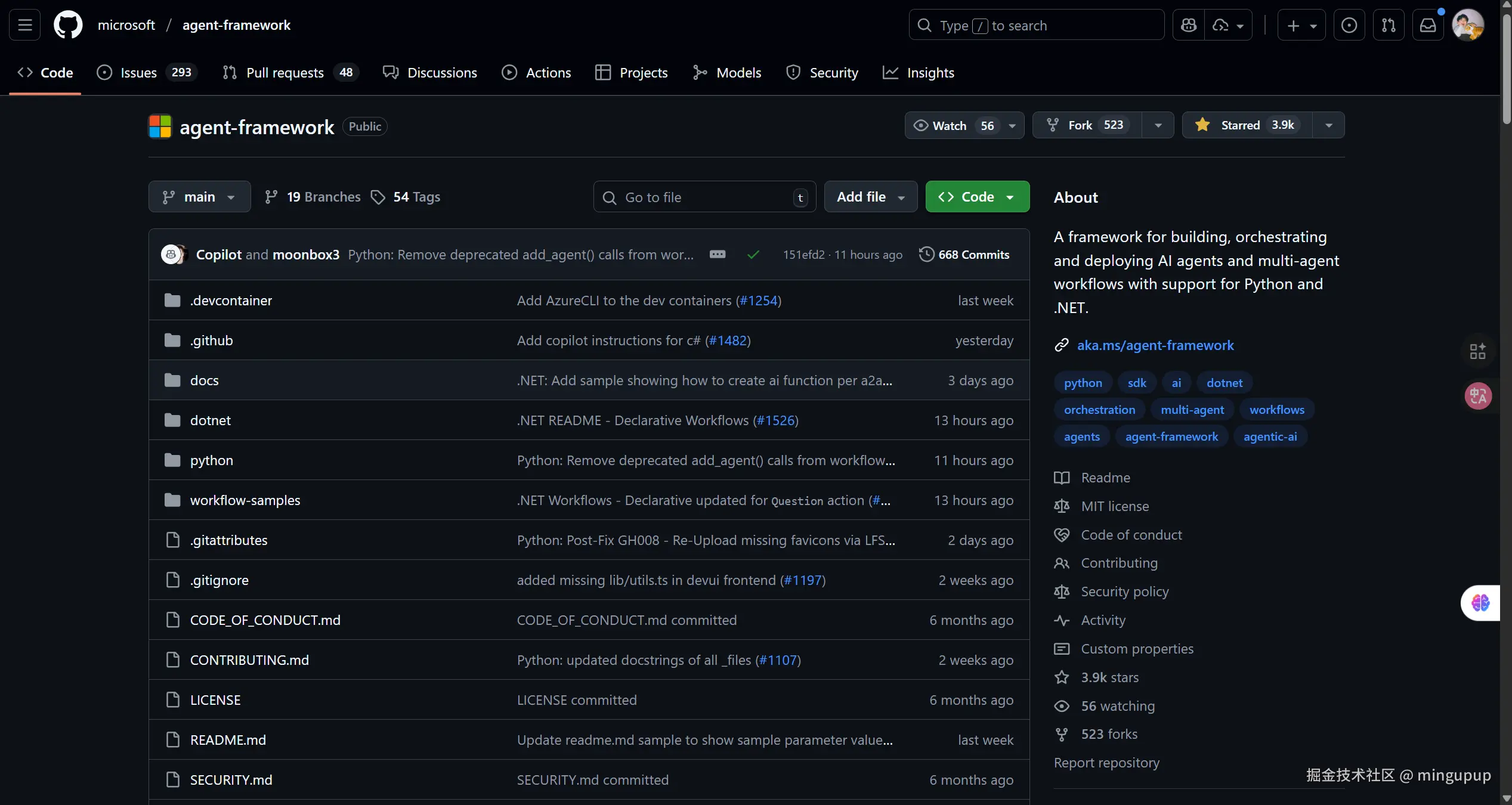Switch to the Issues tab
Viewport: 1512px width, 805px height.
[x=138, y=73]
